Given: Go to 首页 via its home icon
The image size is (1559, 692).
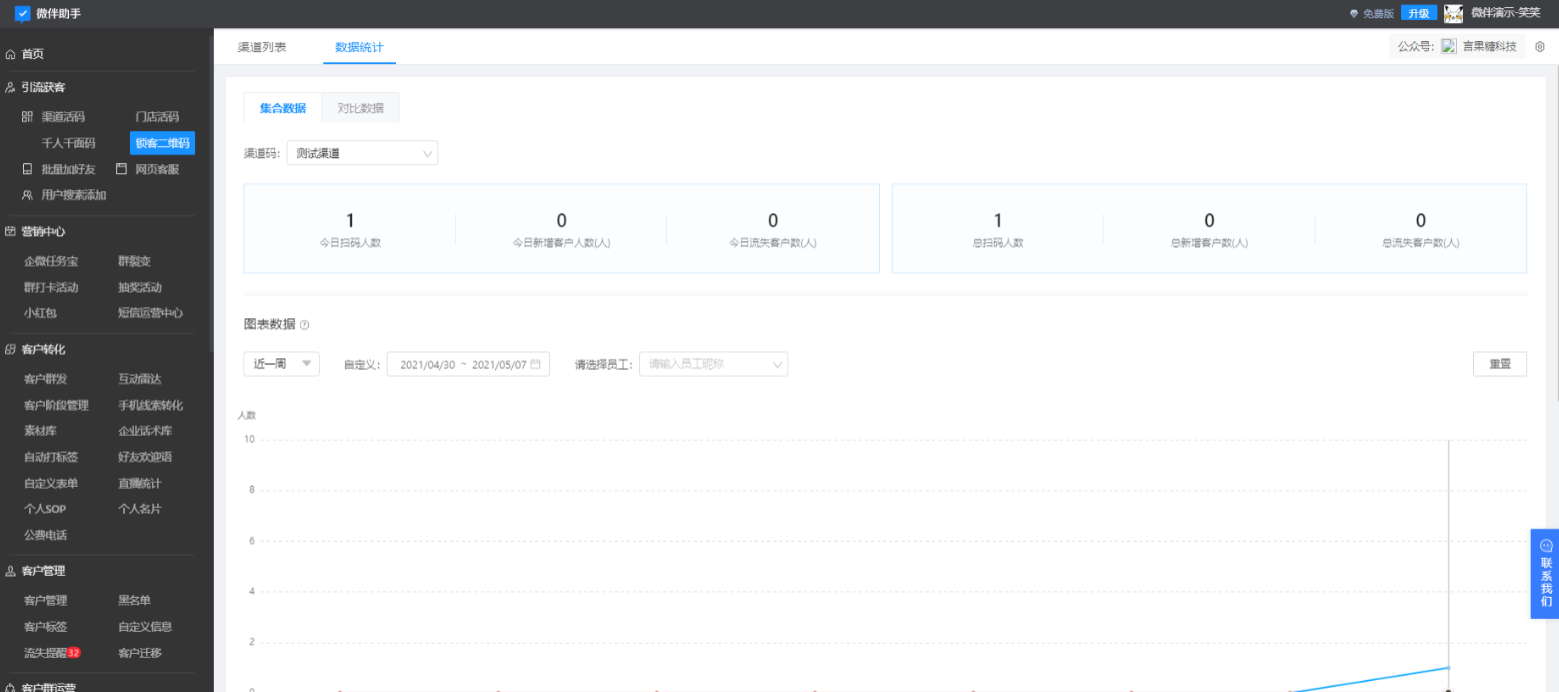Looking at the screenshot, I should click(x=10, y=54).
